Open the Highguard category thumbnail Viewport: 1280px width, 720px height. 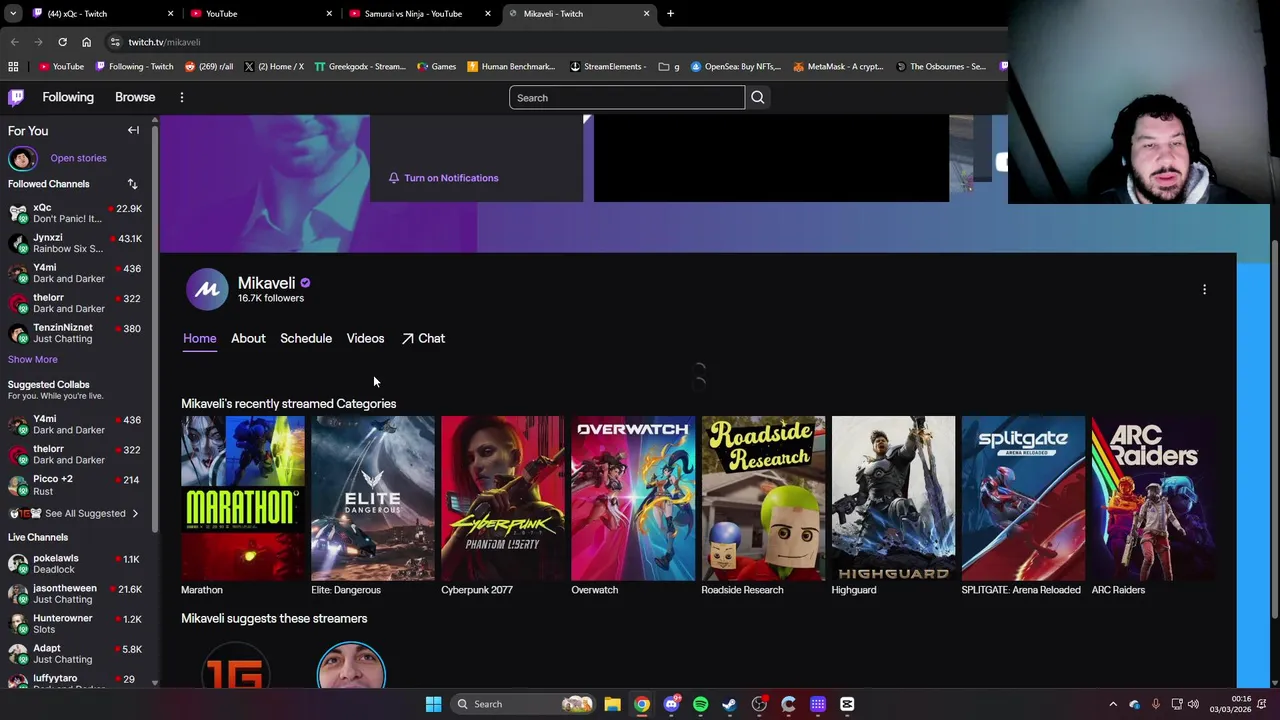tap(893, 498)
